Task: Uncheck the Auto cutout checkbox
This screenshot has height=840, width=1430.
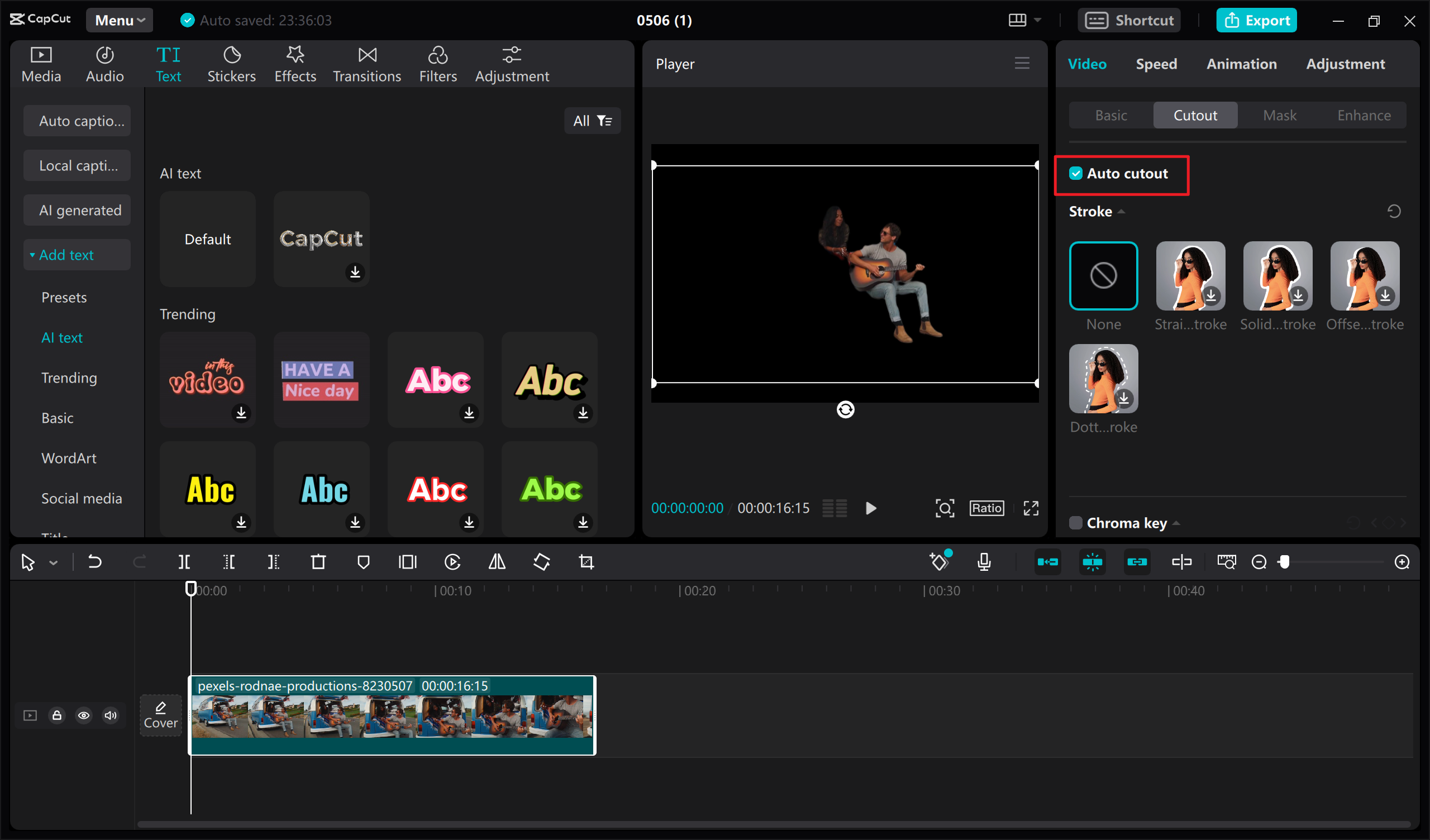Action: pos(1076,174)
